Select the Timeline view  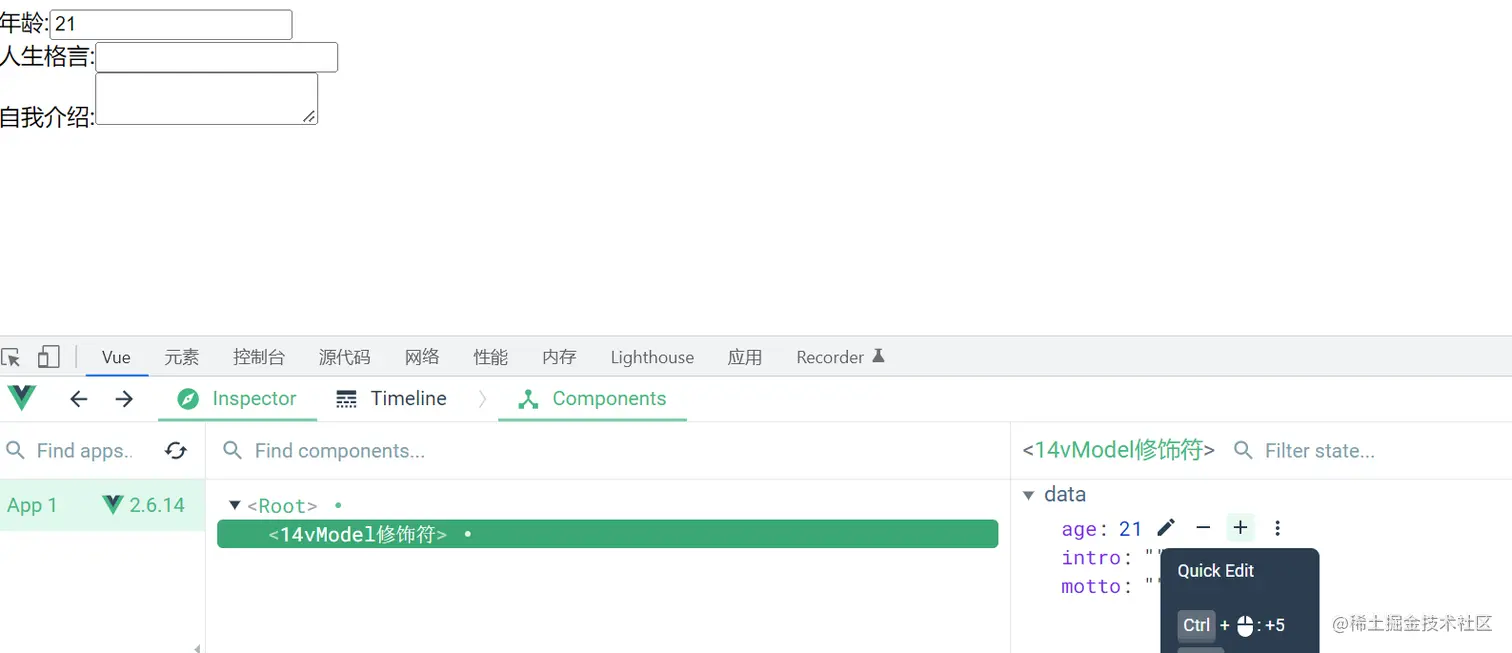click(x=391, y=399)
